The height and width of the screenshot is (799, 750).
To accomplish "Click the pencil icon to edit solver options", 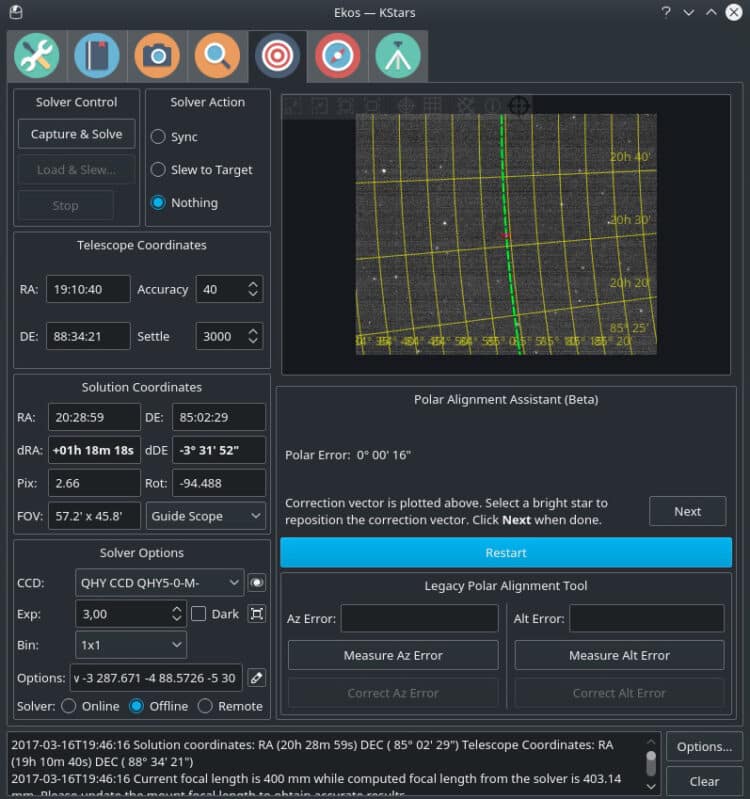I will (257, 678).
